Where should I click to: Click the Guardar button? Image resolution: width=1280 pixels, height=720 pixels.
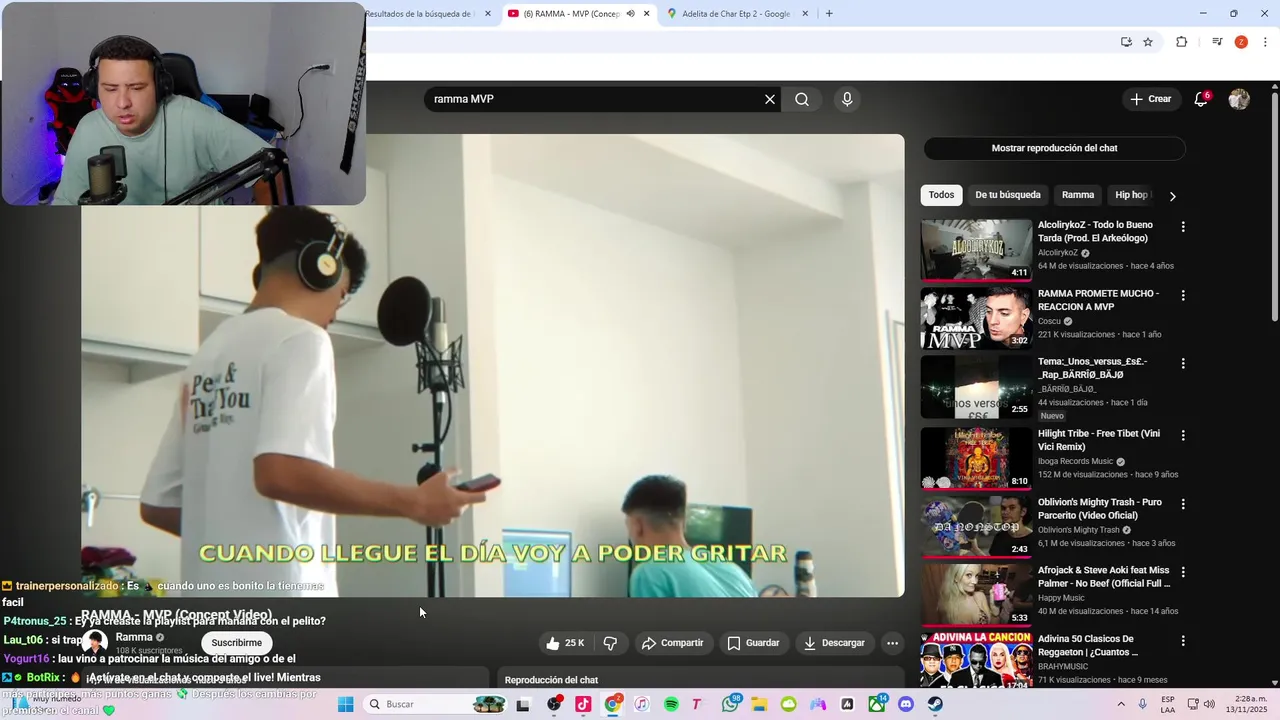pyautogui.click(x=753, y=643)
